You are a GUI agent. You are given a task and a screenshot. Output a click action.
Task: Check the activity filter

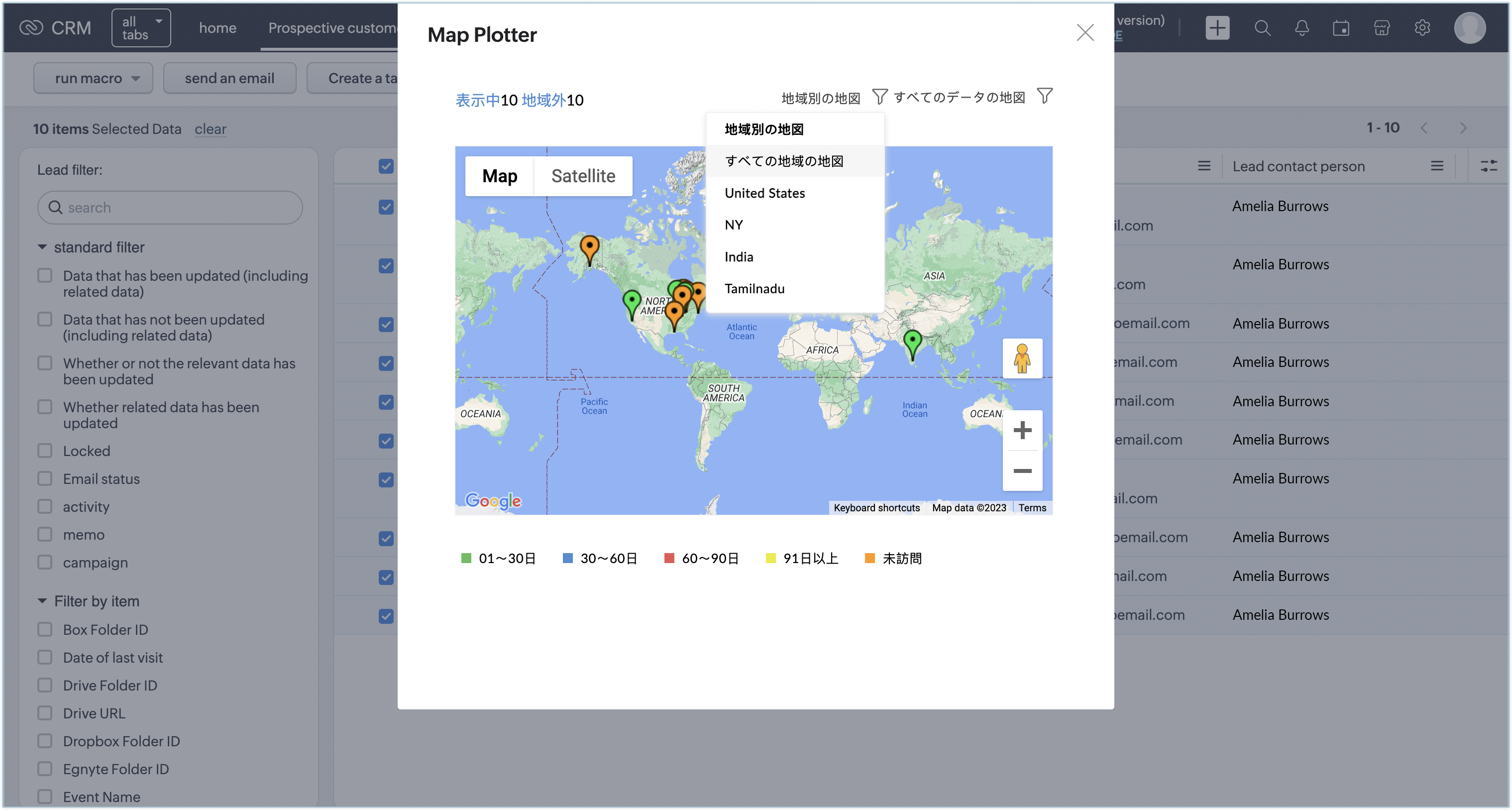tap(45, 506)
